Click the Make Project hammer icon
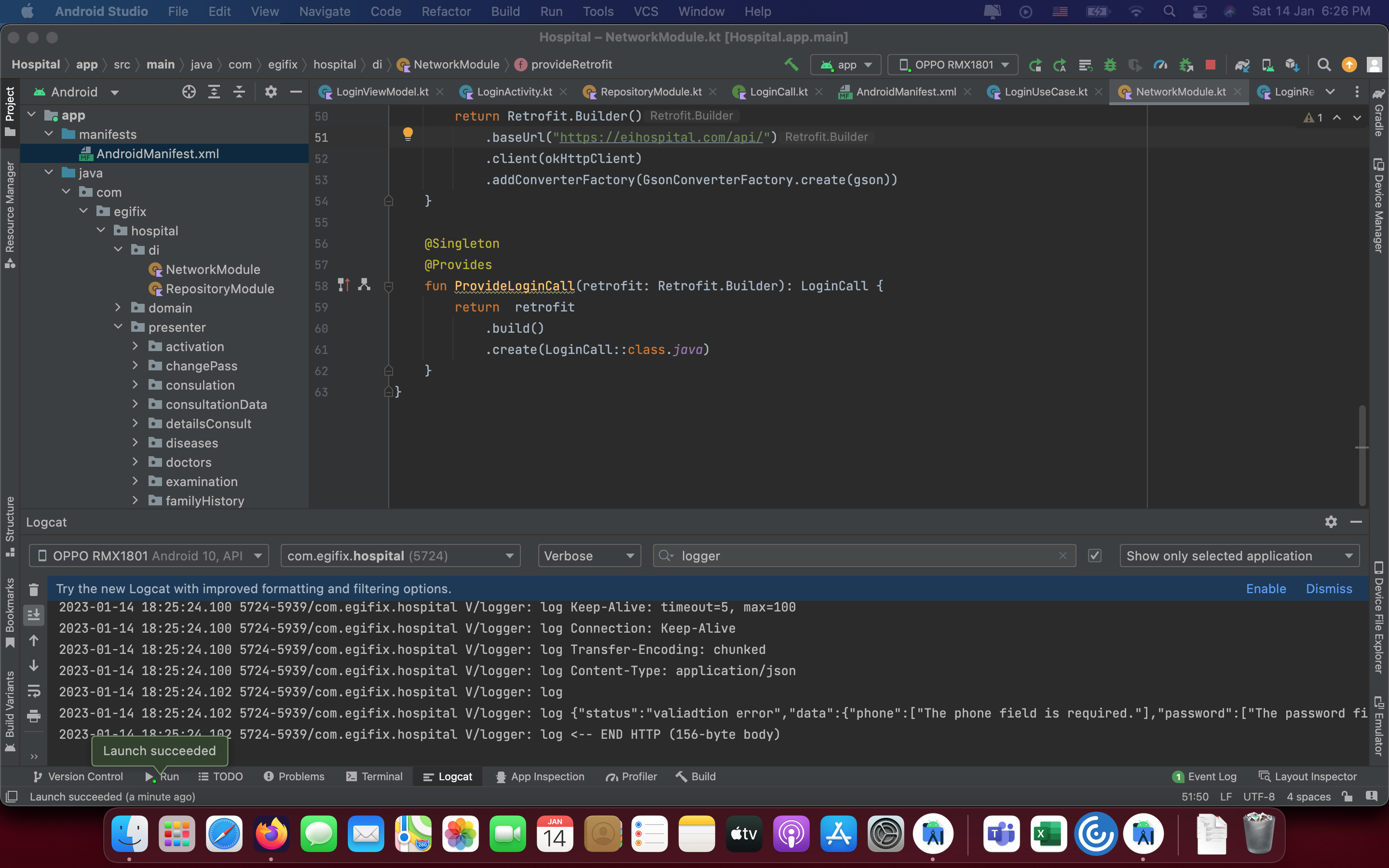 click(x=791, y=64)
